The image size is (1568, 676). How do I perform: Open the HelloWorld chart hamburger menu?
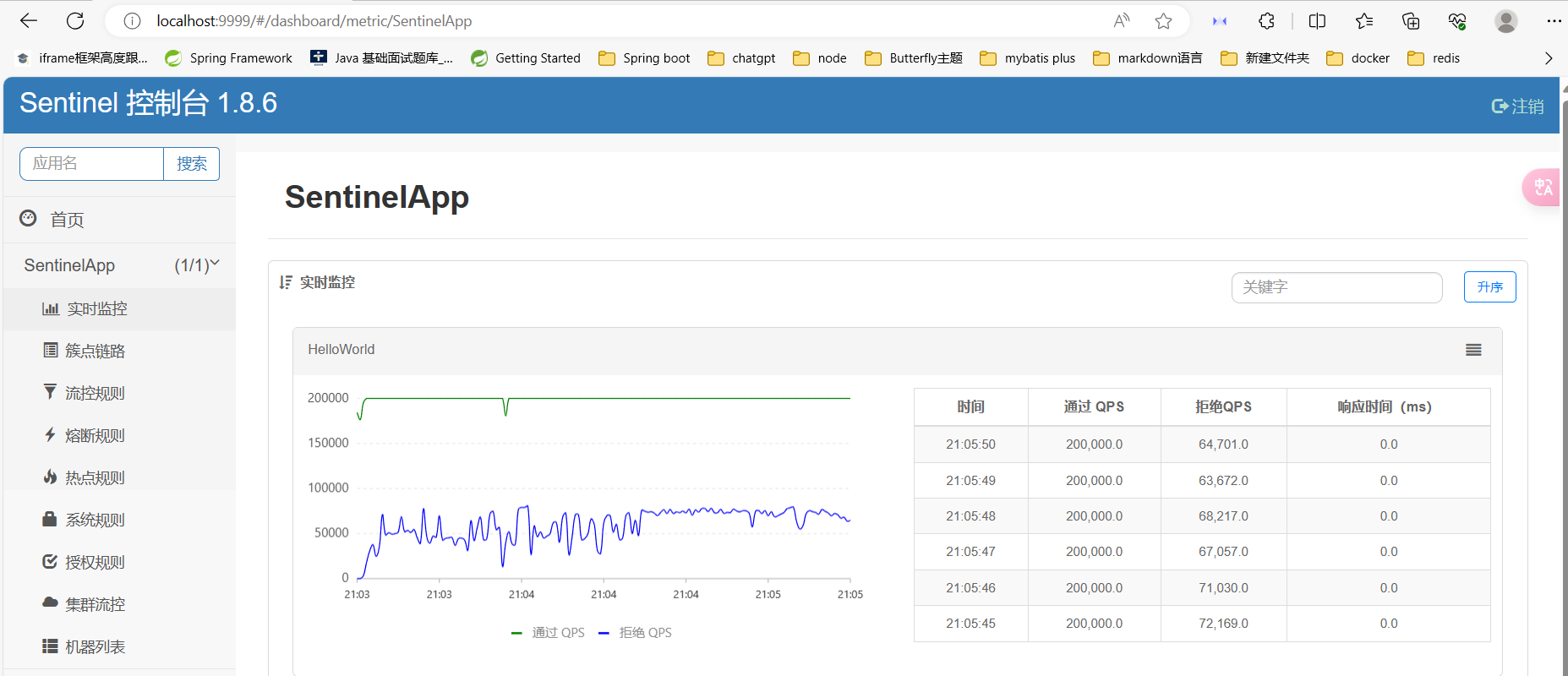pos(1473,350)
